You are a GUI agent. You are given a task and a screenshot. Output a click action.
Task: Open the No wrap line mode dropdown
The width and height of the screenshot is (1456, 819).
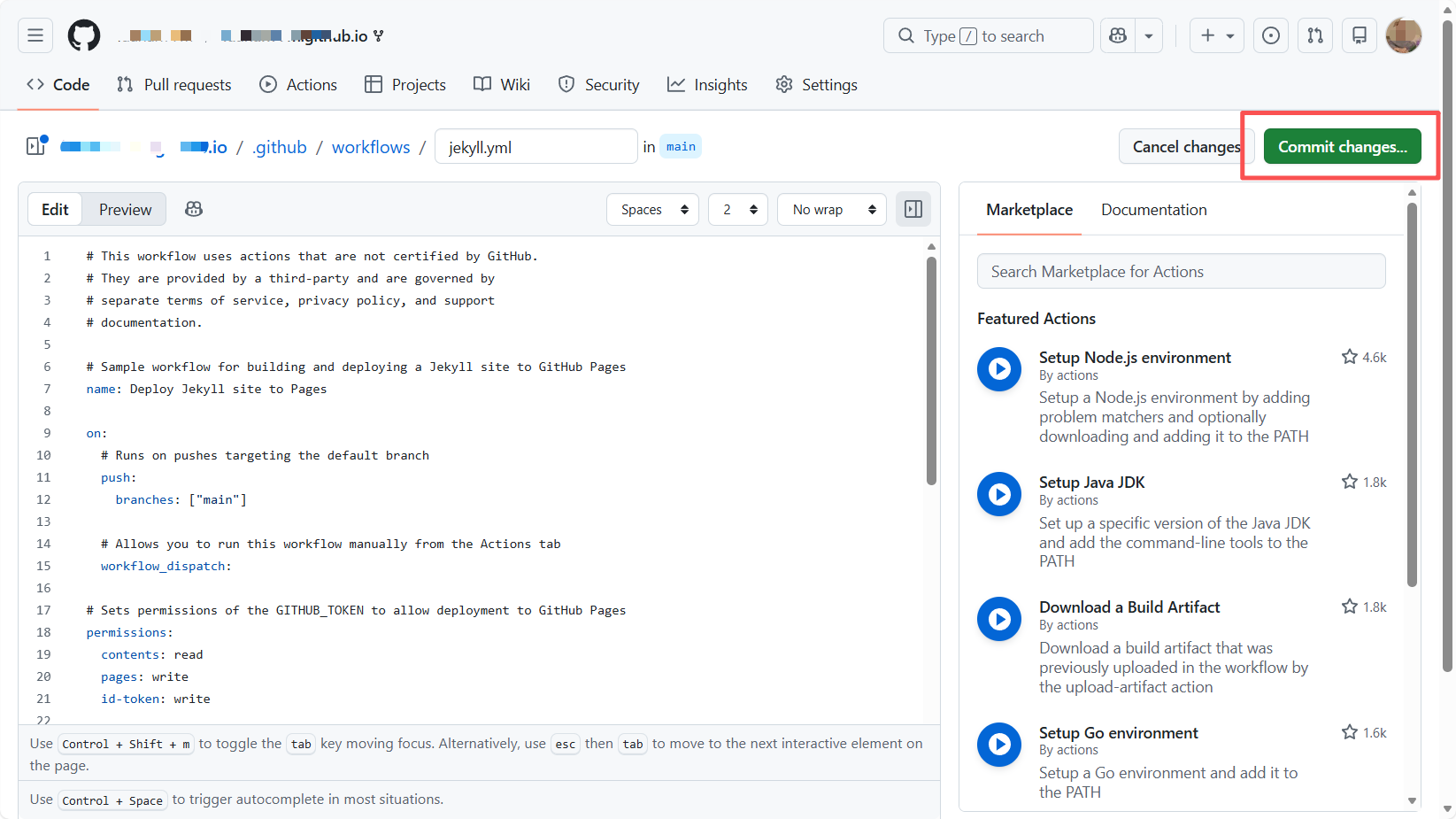coord(832,210)
